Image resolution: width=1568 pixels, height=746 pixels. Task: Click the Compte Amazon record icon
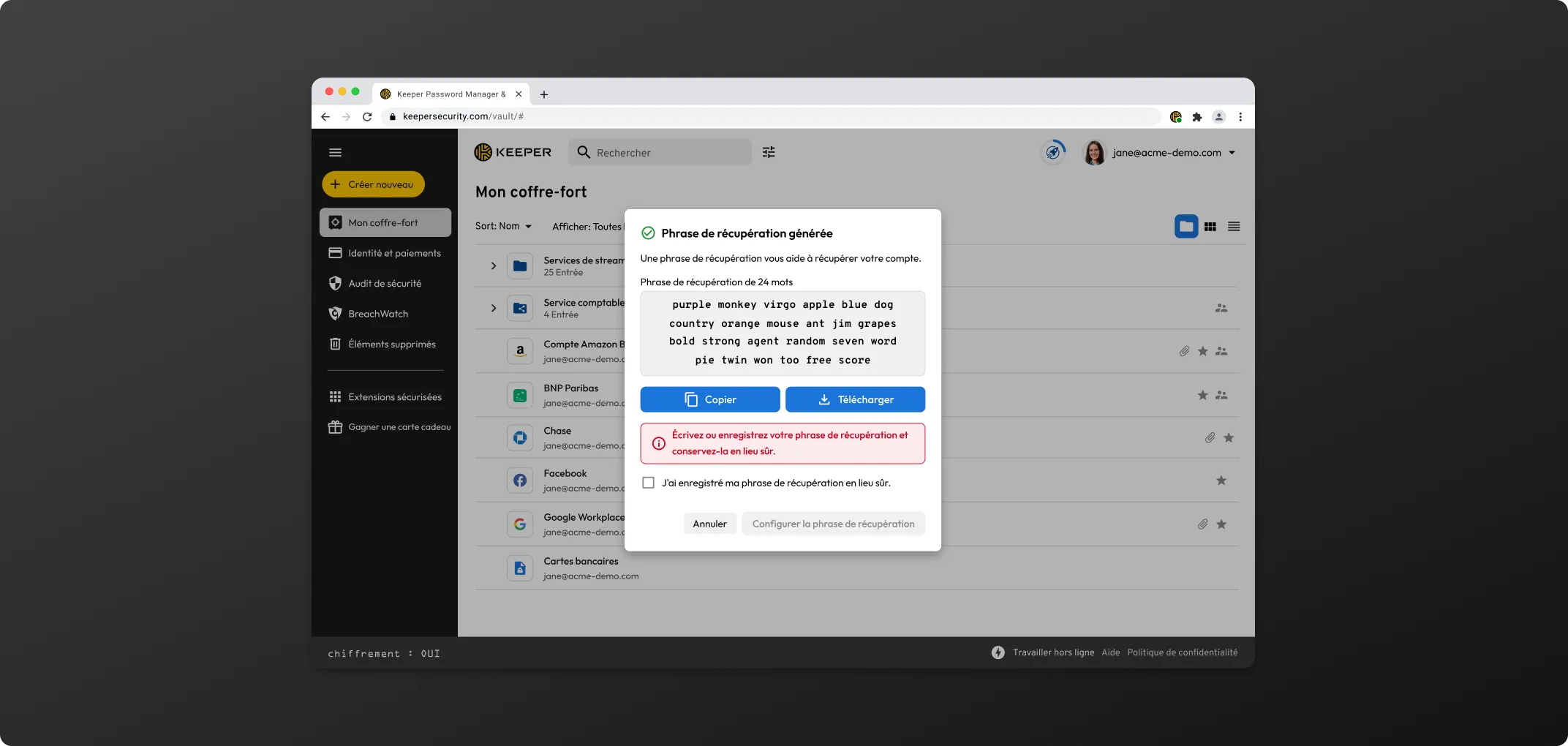click(520, 351)
